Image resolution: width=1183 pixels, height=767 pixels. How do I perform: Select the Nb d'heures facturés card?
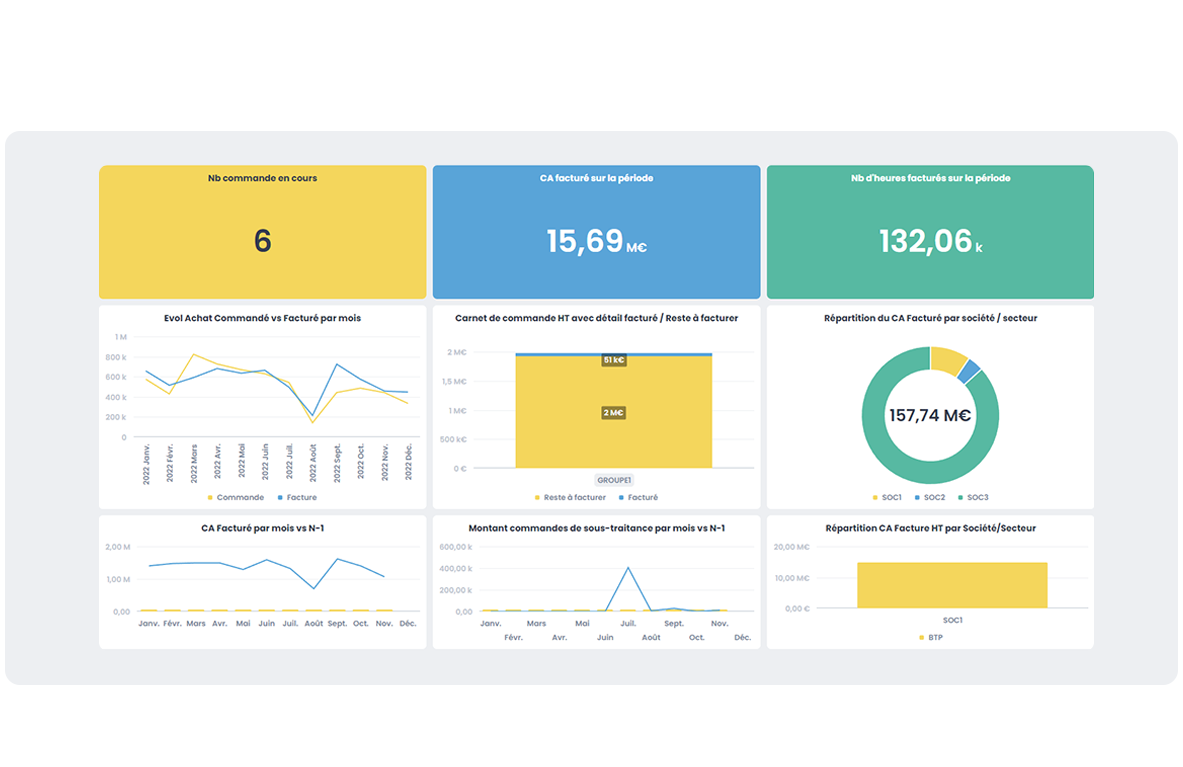[x=929, y=232]
